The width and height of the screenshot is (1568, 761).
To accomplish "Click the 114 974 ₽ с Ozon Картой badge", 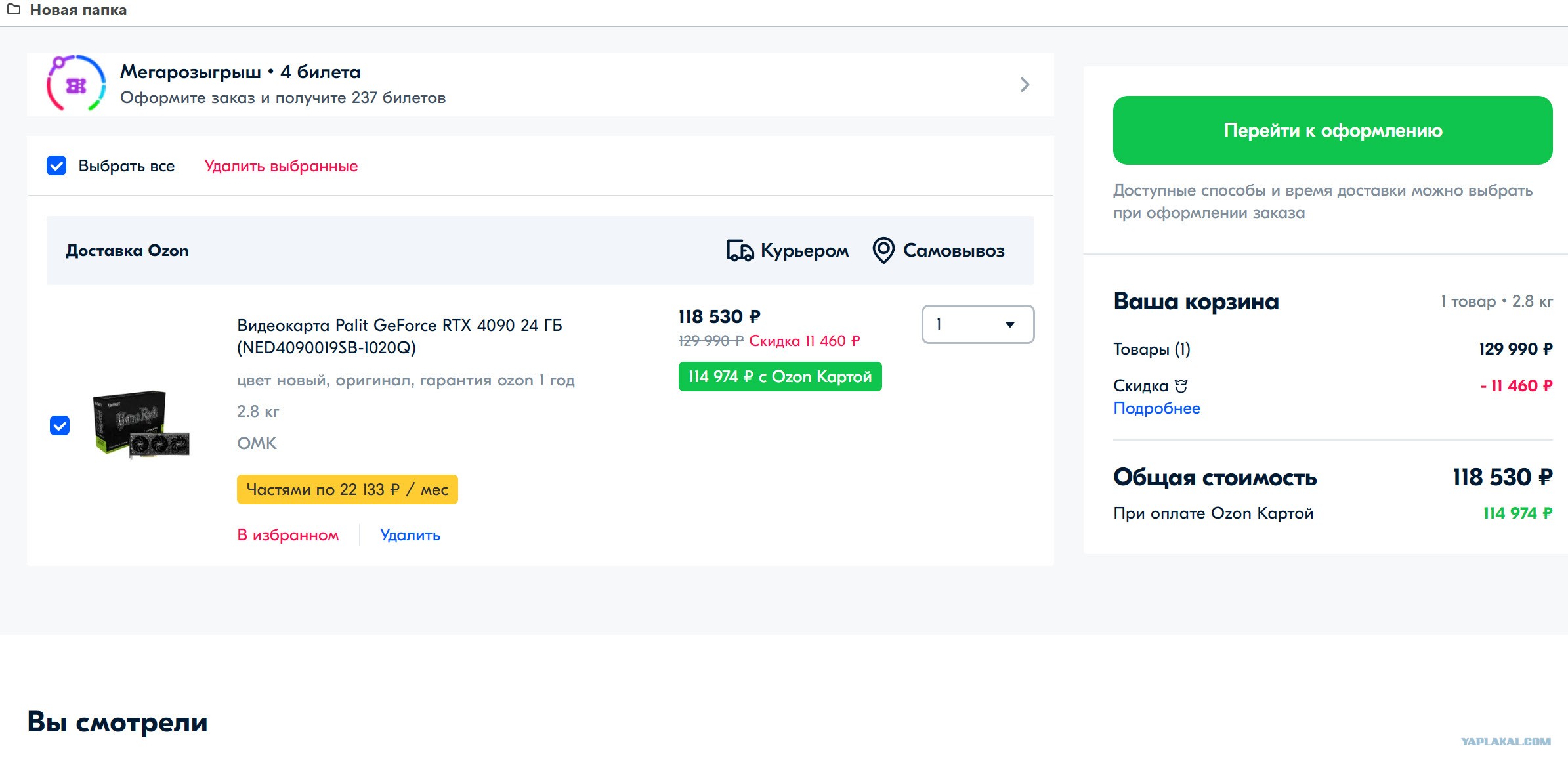I will pyautogui.click(x=780, y=377).
